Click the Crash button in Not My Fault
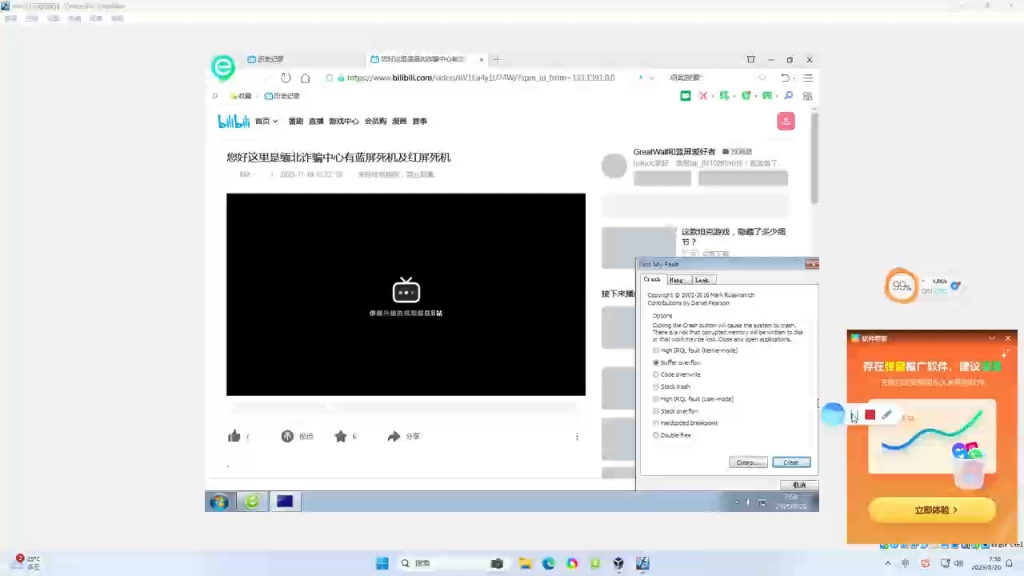Viewport: 1024px width, 576px height. [791, 462]
